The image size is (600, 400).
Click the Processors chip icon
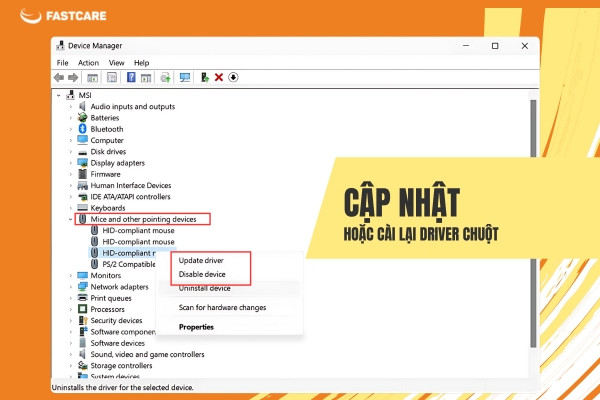[82, 309]
